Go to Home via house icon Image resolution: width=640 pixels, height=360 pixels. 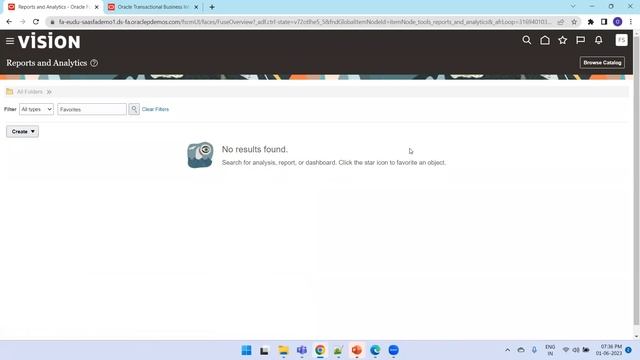pos(544,40)
